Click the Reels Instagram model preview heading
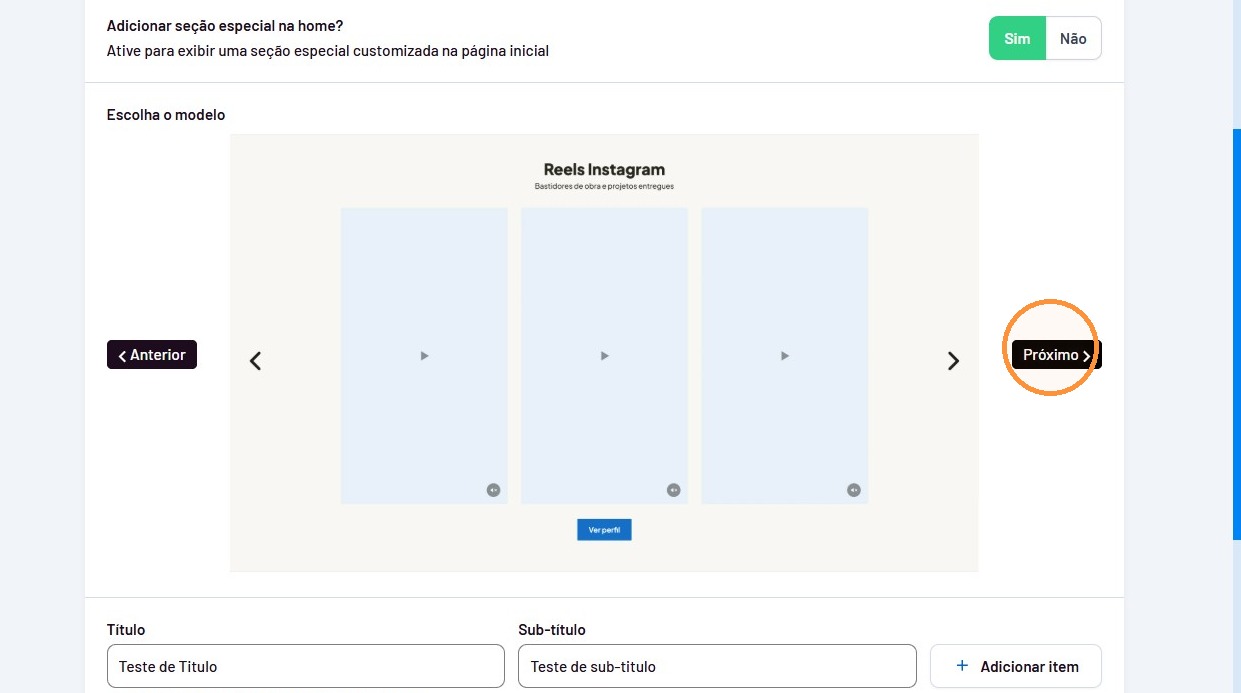 (604, 169)
